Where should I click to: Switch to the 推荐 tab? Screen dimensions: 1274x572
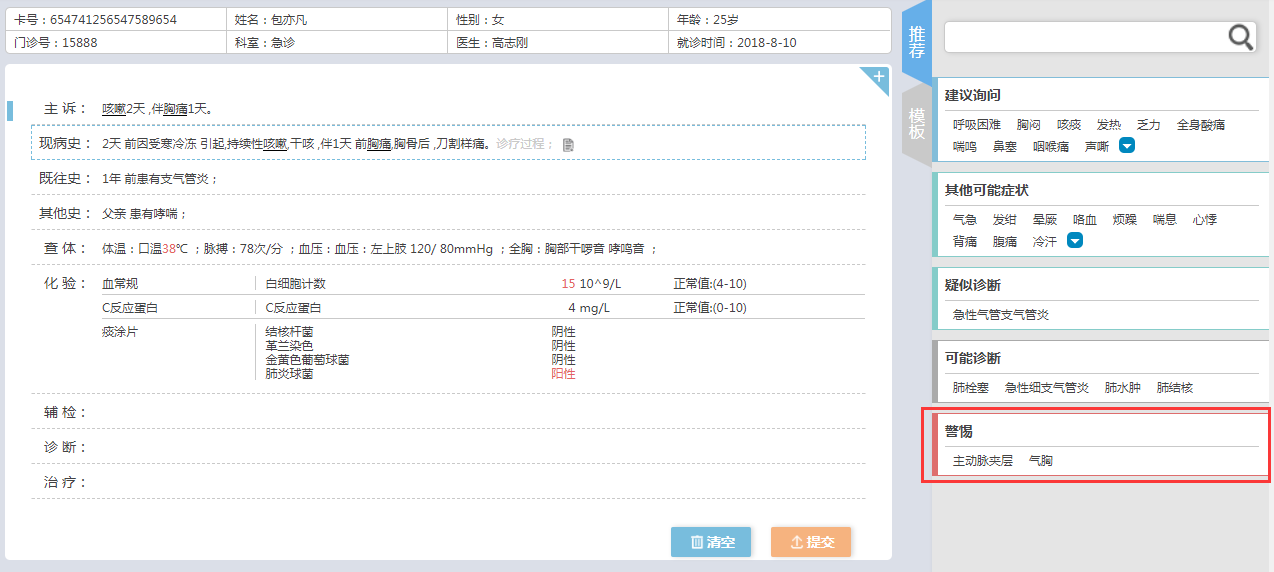pyautogui.click(x=916, y=44)
